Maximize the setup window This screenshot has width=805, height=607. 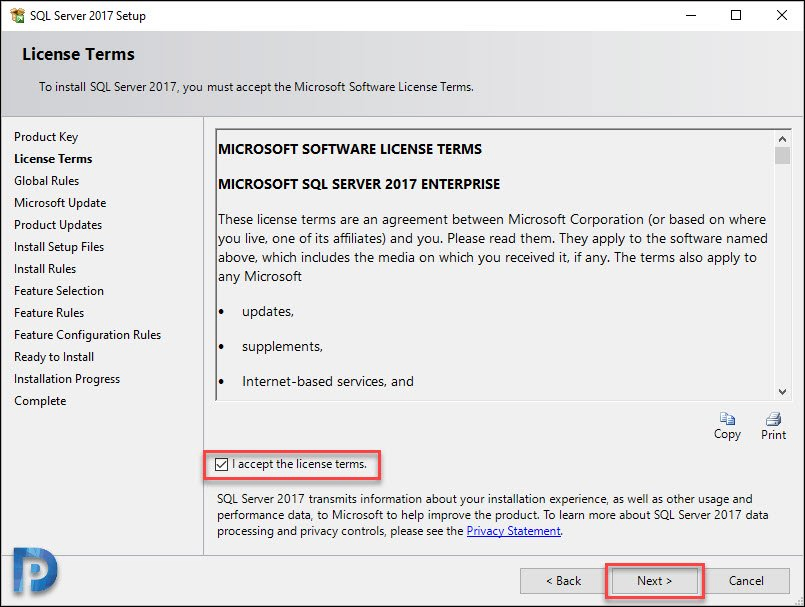736,15
